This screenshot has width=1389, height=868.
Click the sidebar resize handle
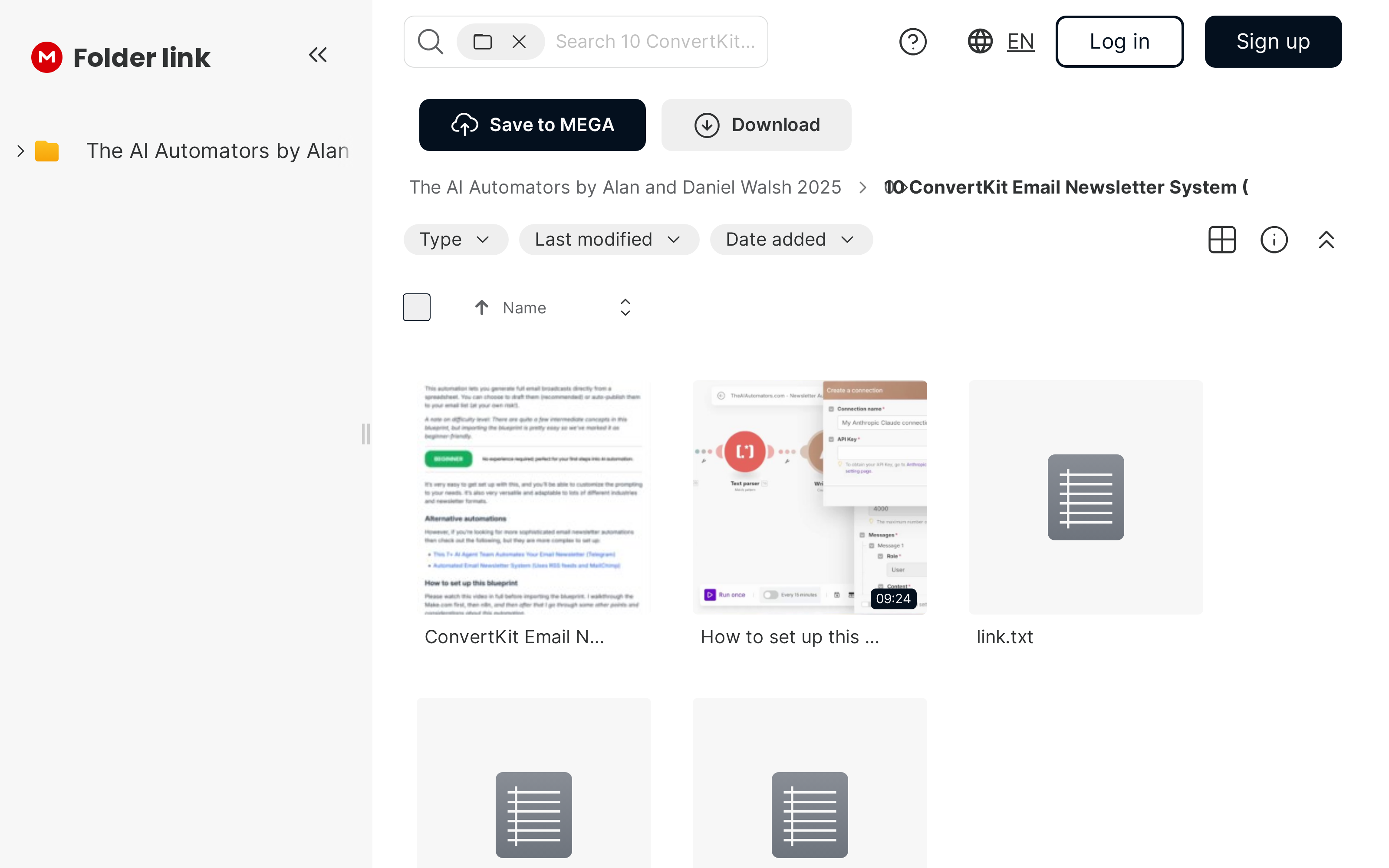[x=365, y=434]
